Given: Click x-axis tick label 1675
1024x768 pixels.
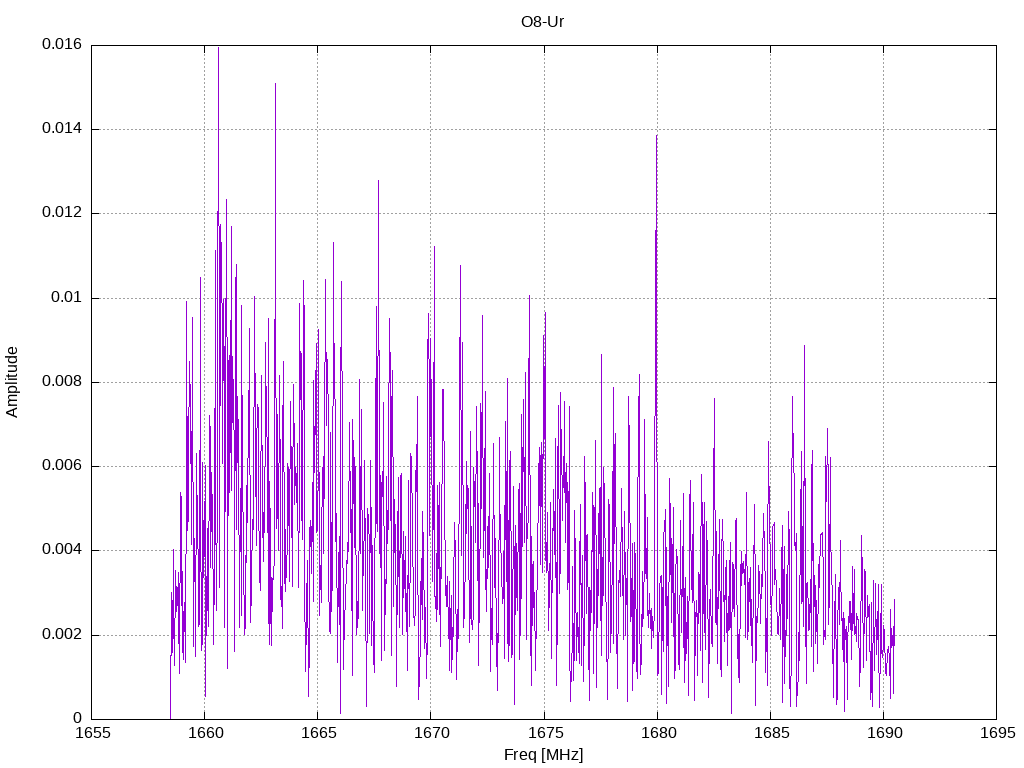Looking at the screenshot, I should (545, 733).
